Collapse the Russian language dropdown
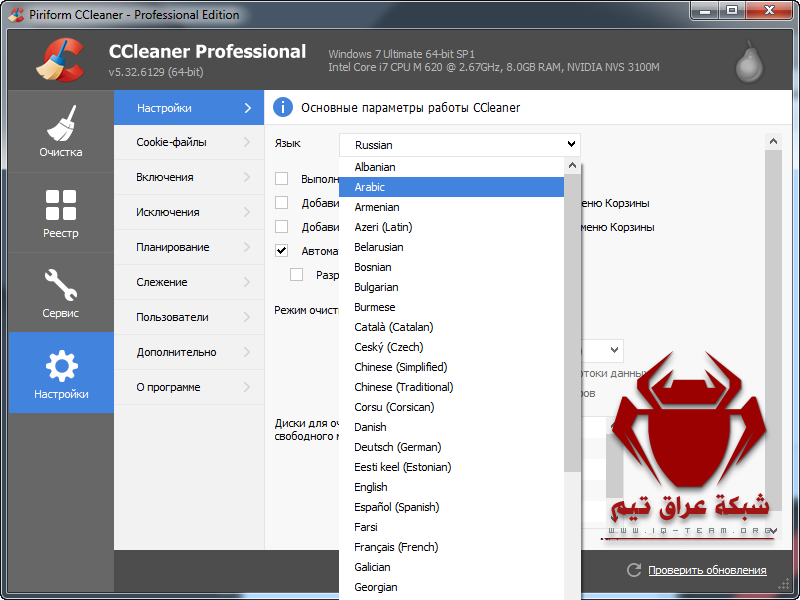 460,145
